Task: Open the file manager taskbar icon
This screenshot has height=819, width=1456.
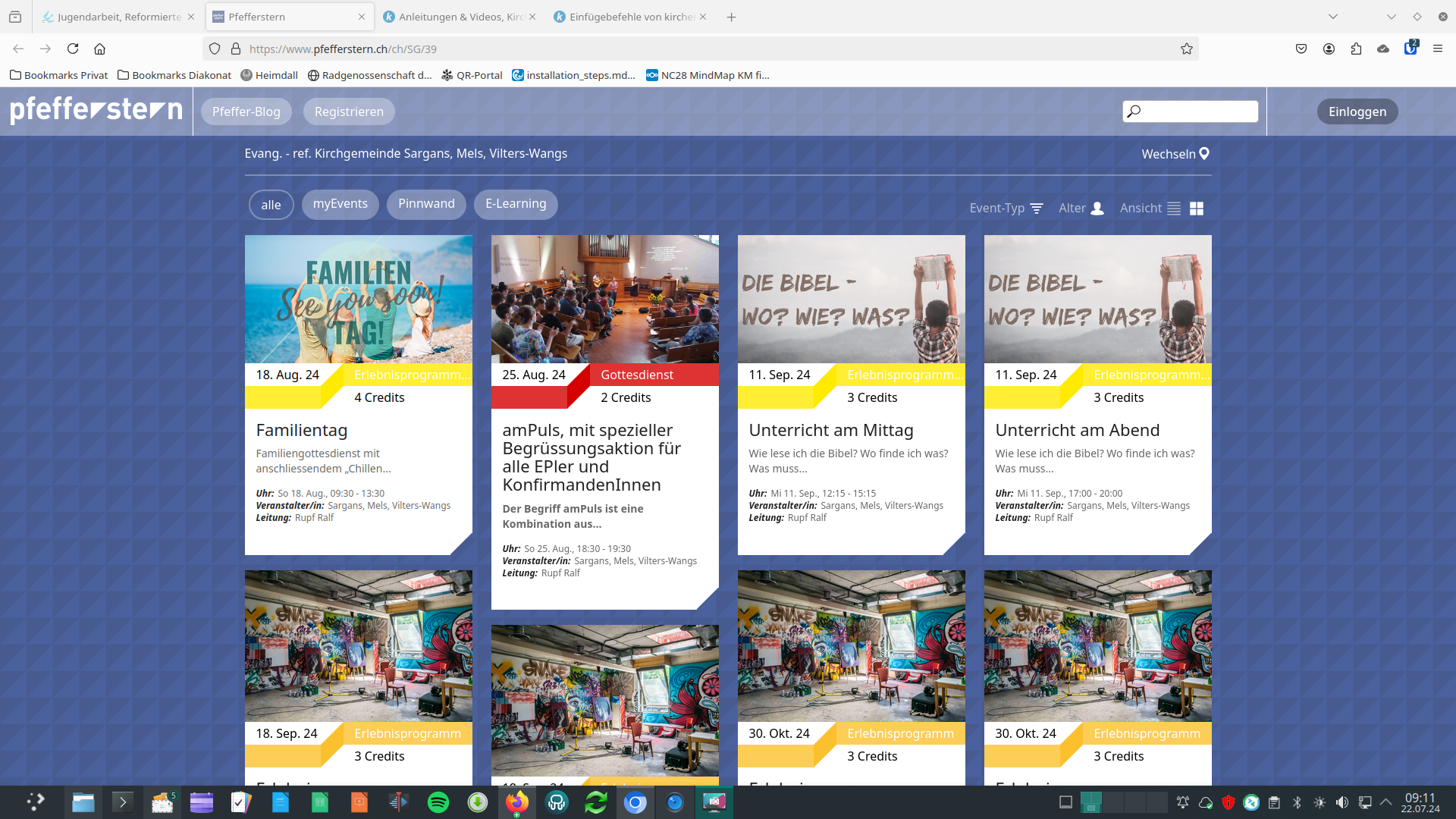Action: pyautogui.click(x=83, y=802)
